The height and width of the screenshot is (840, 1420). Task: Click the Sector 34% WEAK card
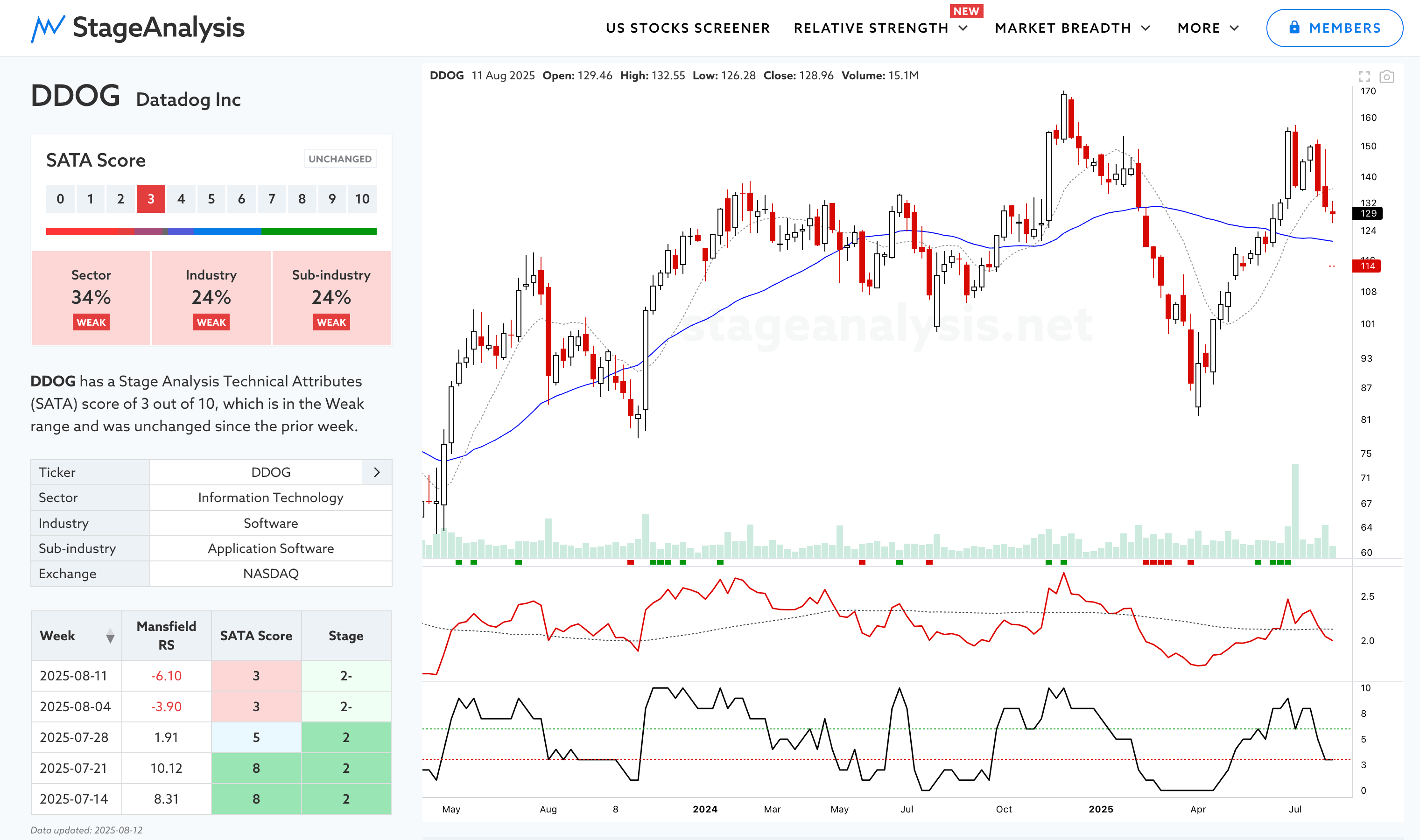[91, 298]
